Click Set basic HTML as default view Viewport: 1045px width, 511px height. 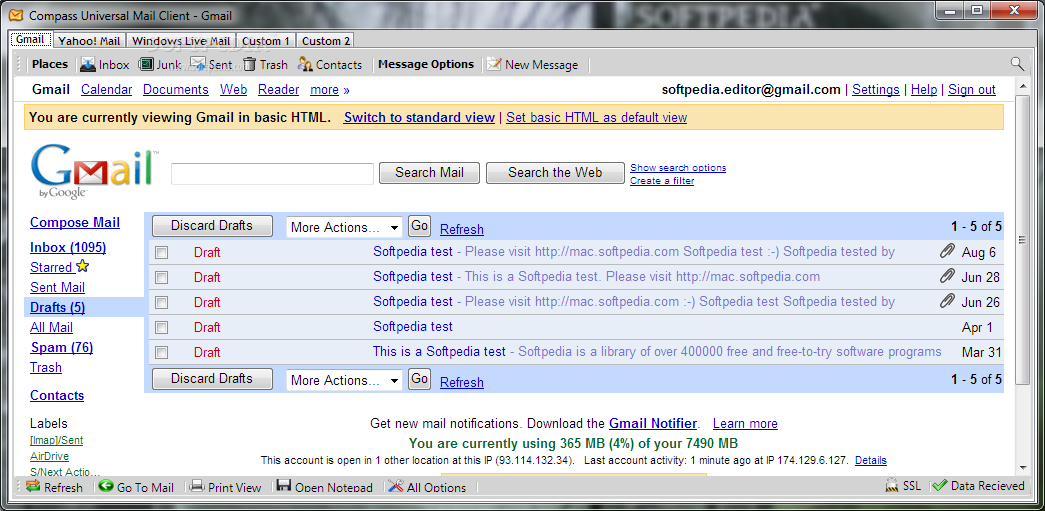(x=596, y=118)
